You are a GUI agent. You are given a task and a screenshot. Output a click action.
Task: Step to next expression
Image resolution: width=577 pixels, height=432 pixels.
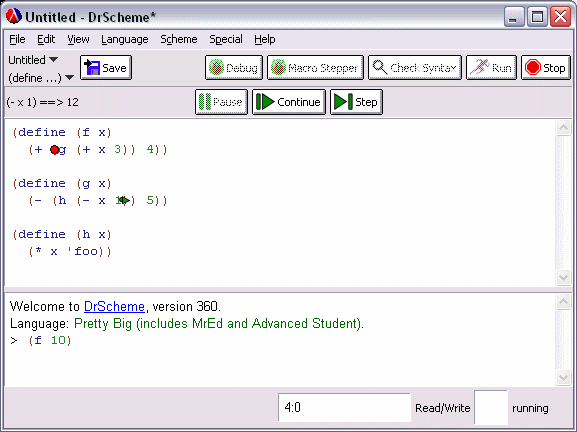356,102
